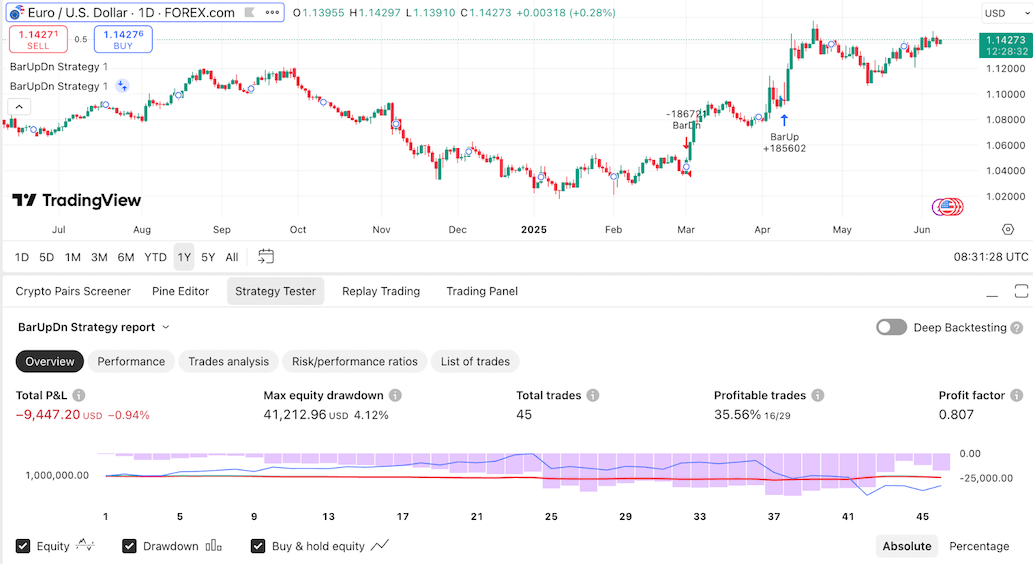
Task: Switch to the Trades analysis tab
Action: (229, 361)
